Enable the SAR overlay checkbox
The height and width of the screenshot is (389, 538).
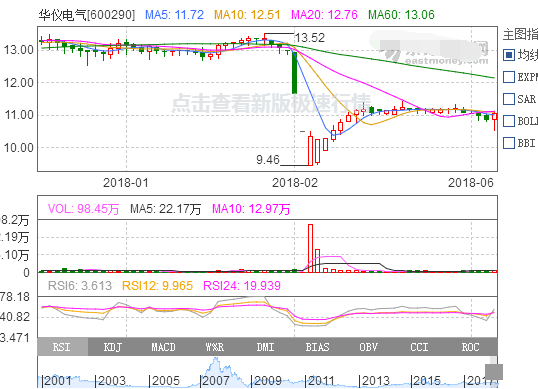tap(509, 99)
